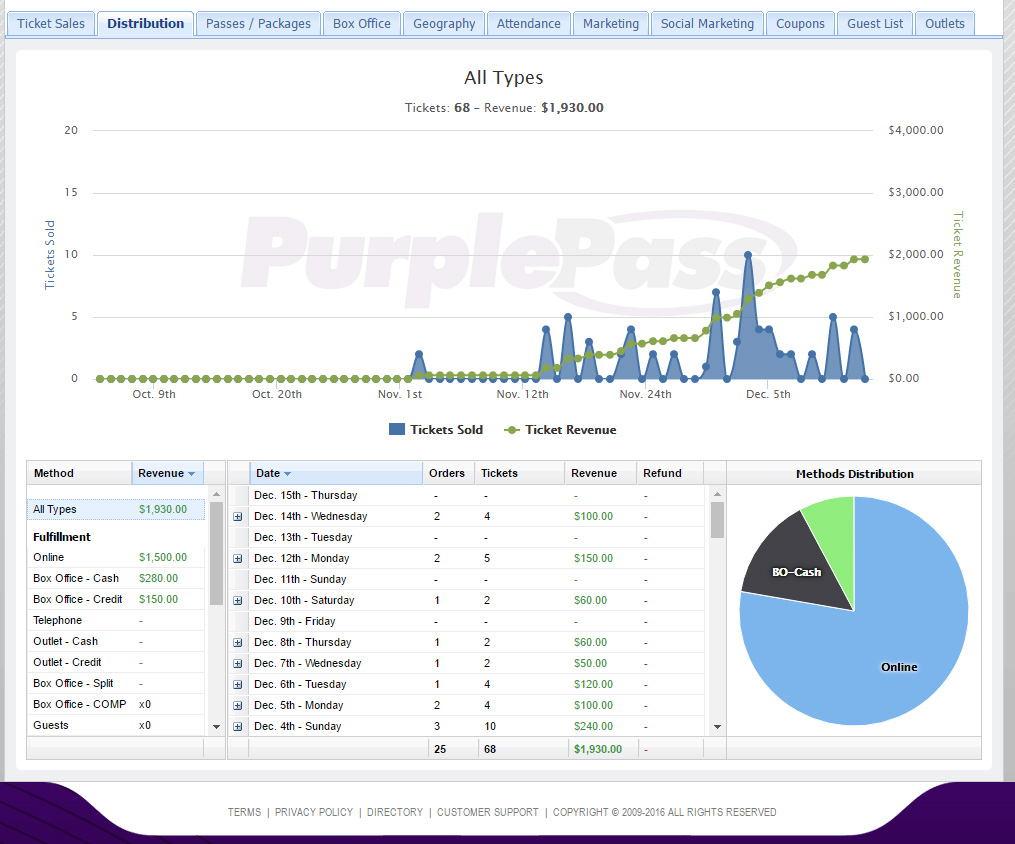This screenshot has height=844, width=1015.
Task: Expand the Dec. 12th Monday row
Action: [x=238, y=559]
